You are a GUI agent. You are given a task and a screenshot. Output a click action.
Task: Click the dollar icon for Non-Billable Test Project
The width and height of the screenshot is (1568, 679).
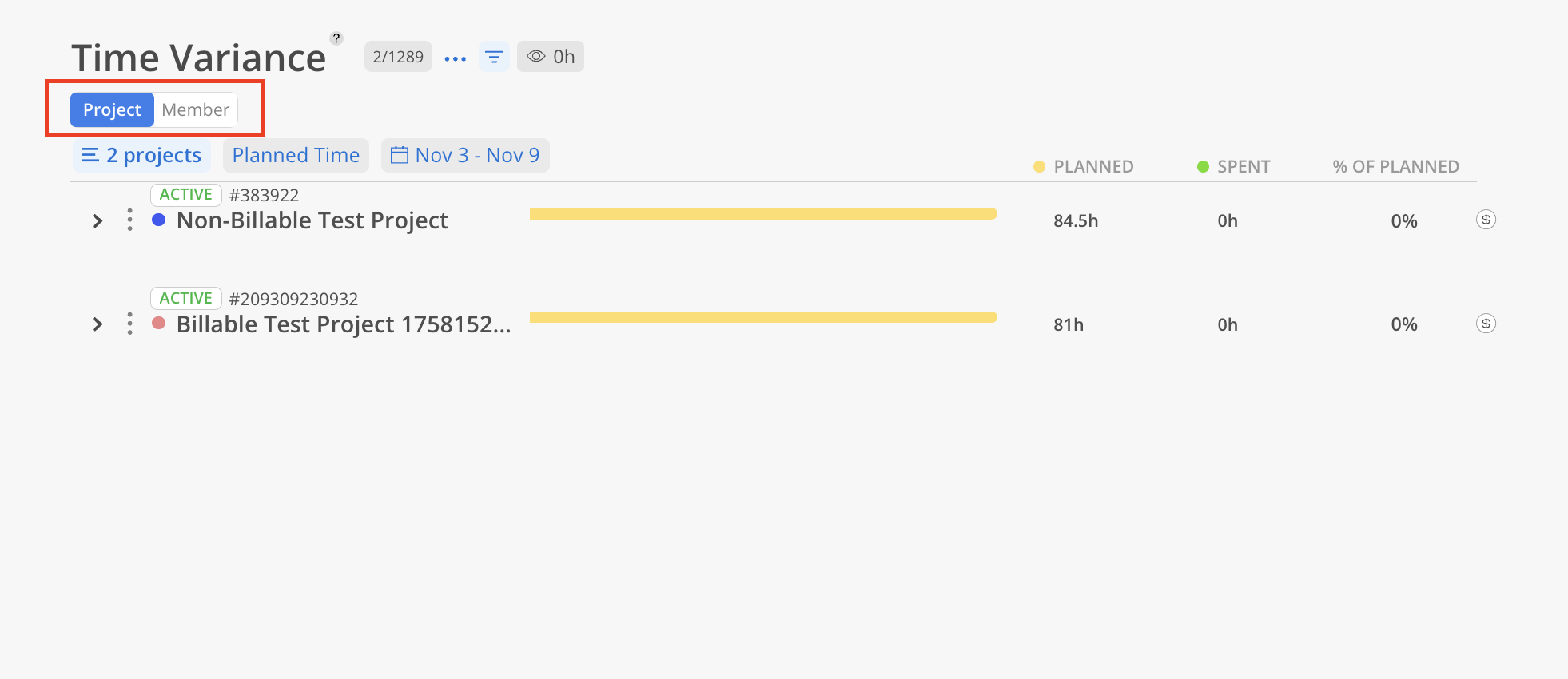(1486, 220)
